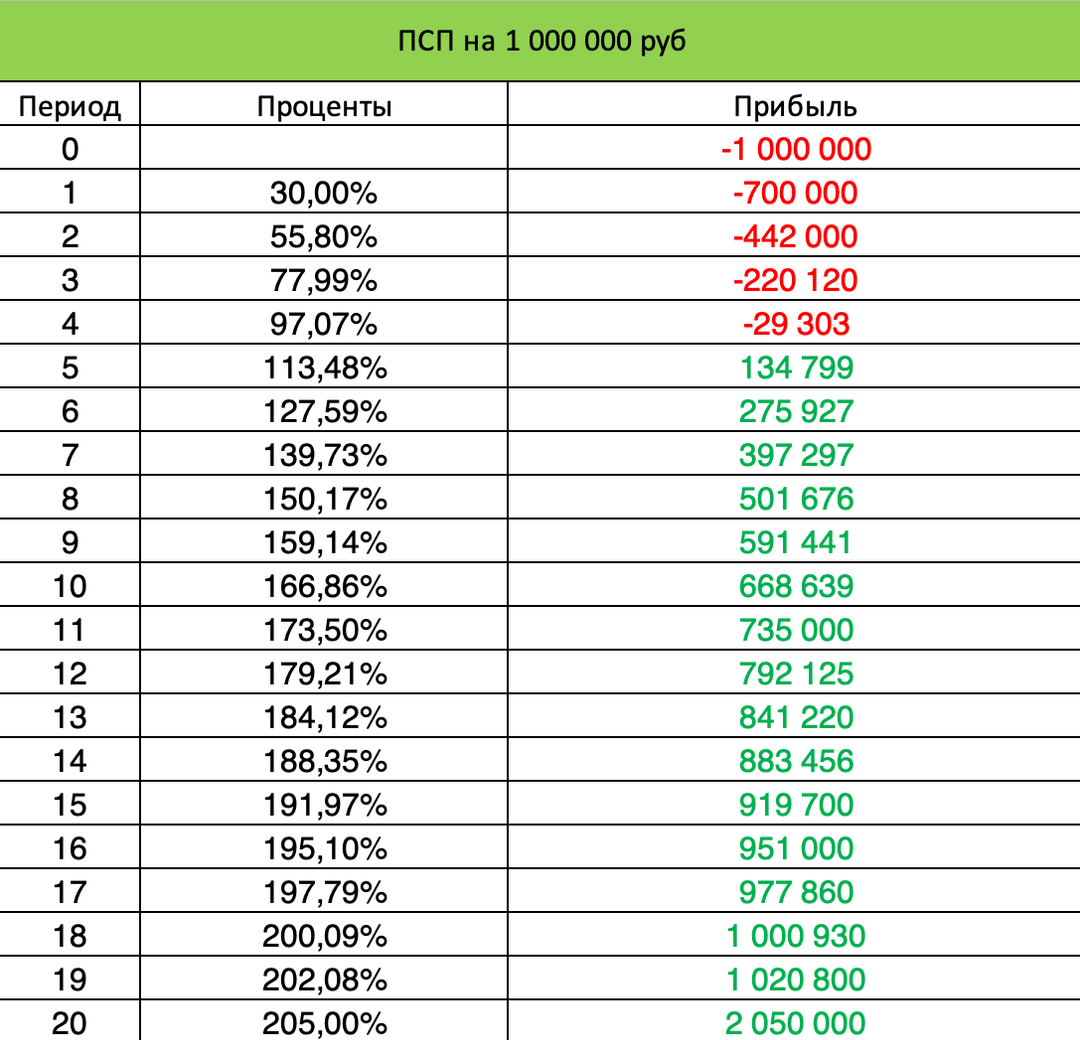Select the 2 050 000 profit cell
This screenshot has height=1040, width=1080.
(795, 1023)
